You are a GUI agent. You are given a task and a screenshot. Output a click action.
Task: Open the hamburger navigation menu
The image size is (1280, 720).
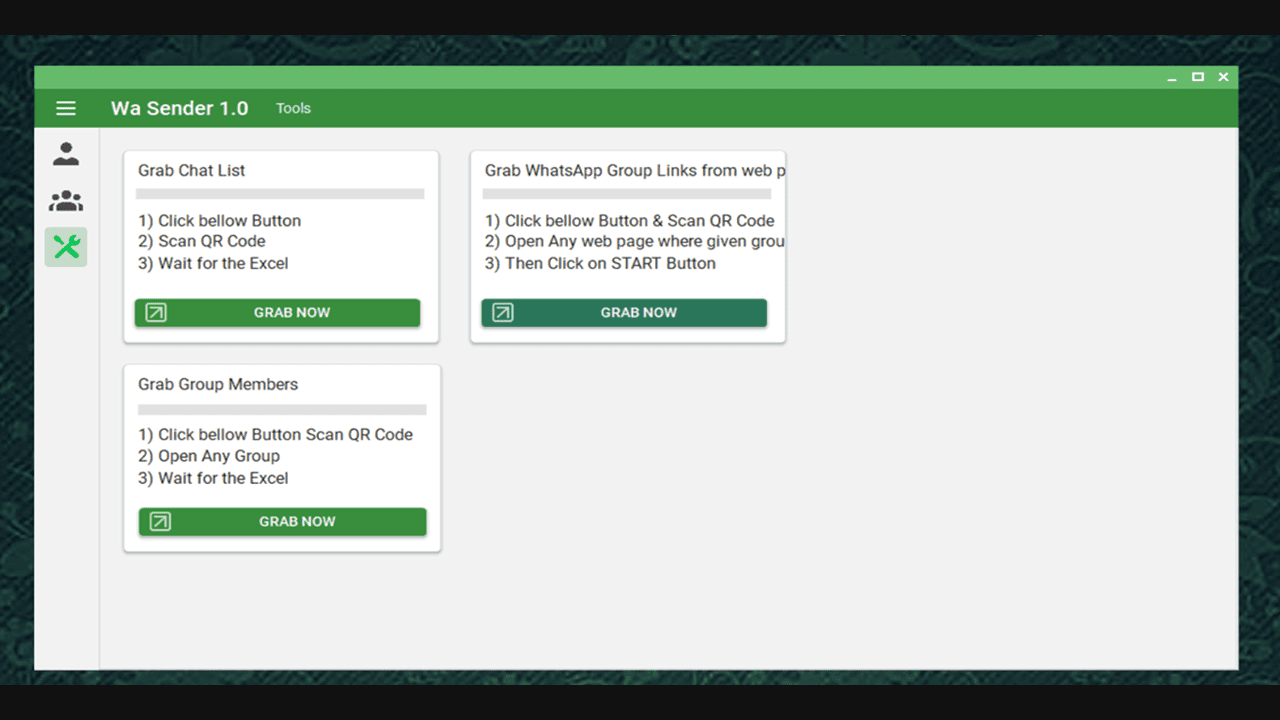point(66,108)
